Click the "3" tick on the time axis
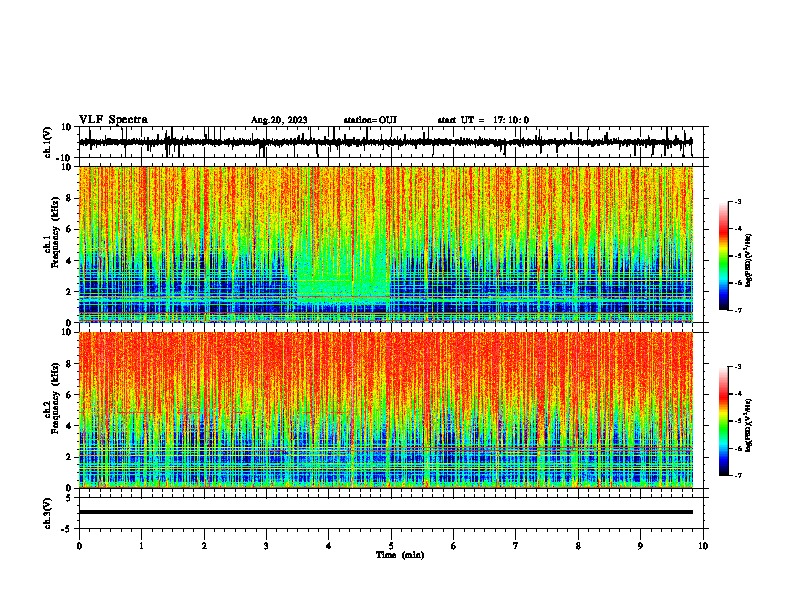 [266, 546]
